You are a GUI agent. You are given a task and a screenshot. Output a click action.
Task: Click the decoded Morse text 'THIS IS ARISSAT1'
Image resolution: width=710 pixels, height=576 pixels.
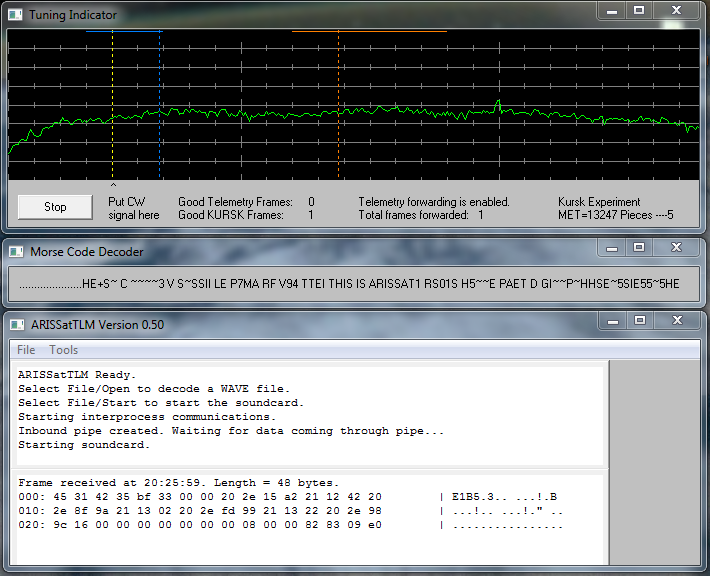pyautogui.click(x=374, y=284)
